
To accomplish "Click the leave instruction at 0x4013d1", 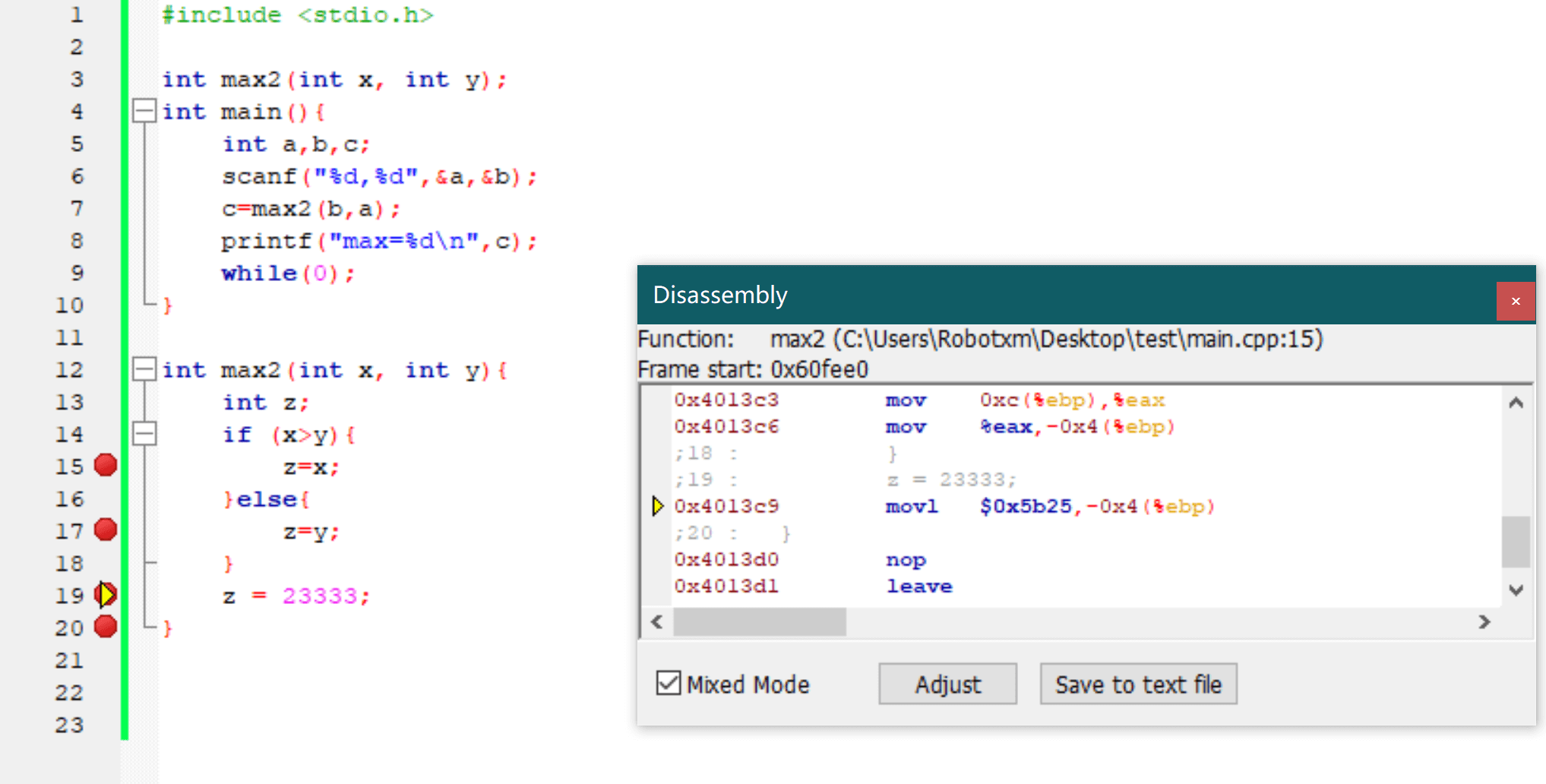I will coord(919,586).
